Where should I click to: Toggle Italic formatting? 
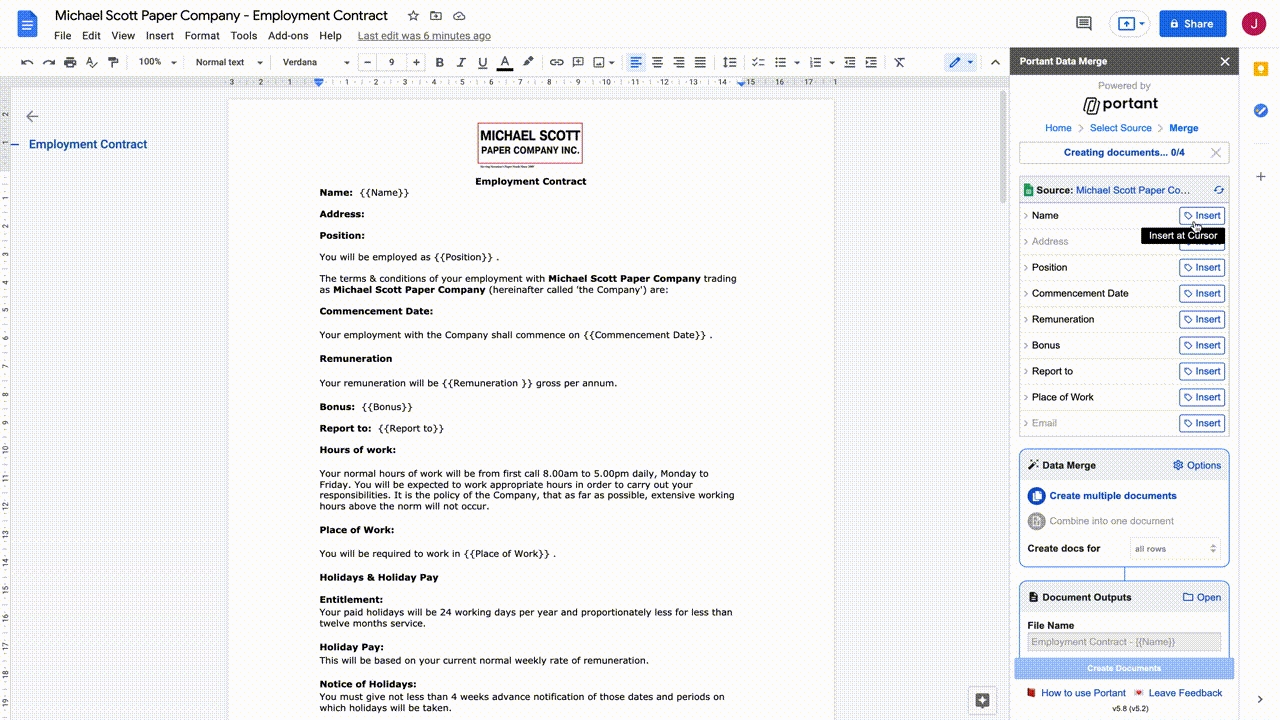pos(461,62)
